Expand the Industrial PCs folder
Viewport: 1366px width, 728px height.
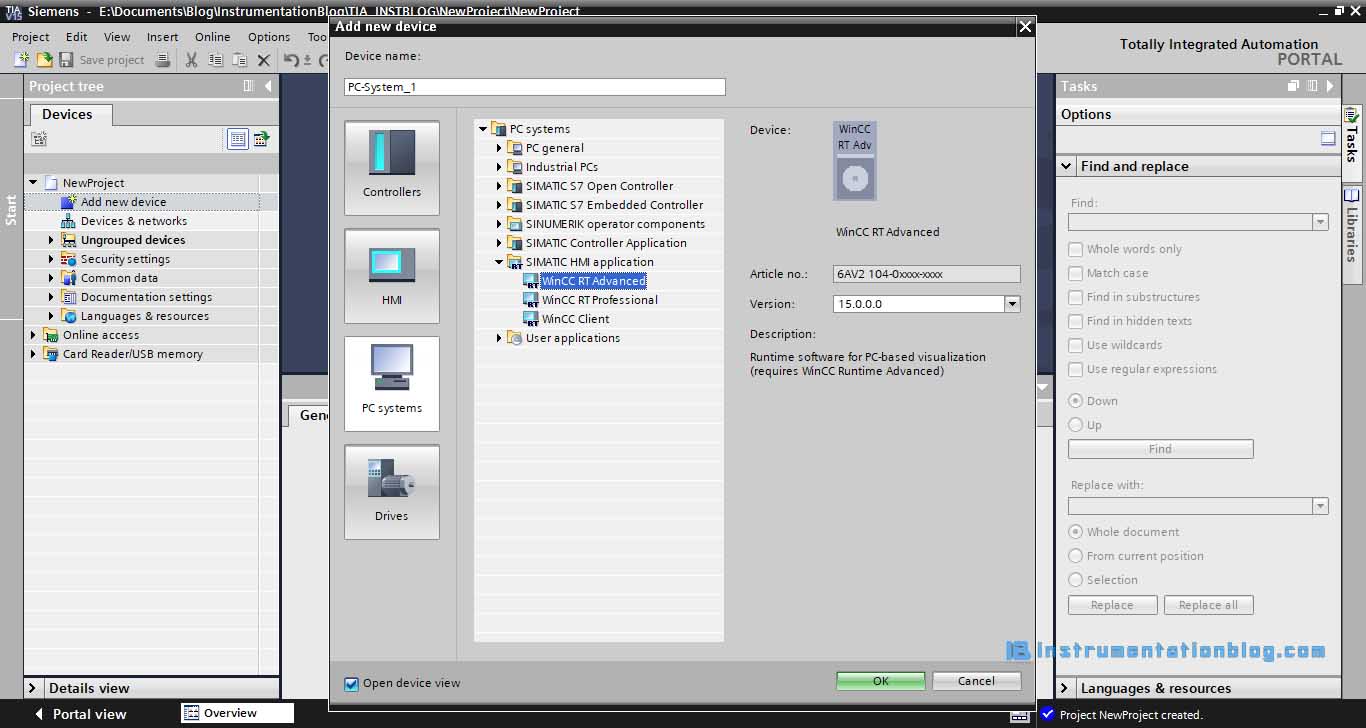[499, 167]
